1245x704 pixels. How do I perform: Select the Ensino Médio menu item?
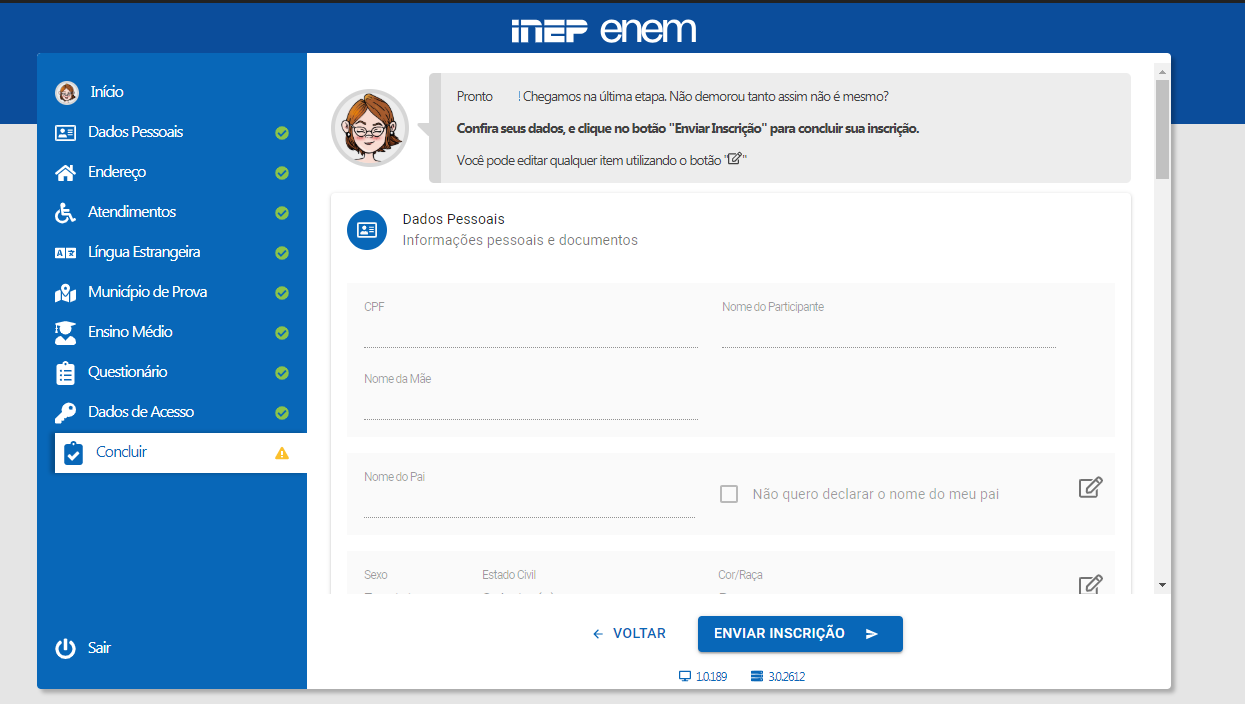[130, 332]
